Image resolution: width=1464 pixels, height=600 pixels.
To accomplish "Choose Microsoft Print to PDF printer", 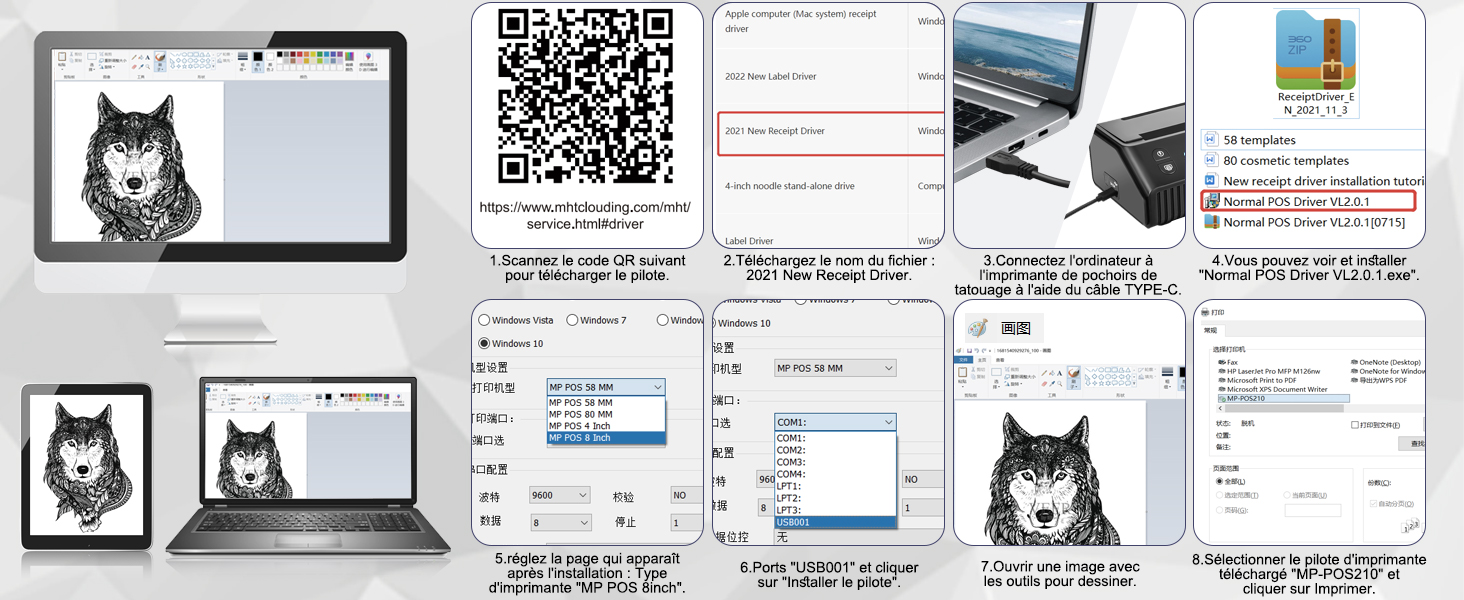I will pyautogui.click(x=1257, y=380).
